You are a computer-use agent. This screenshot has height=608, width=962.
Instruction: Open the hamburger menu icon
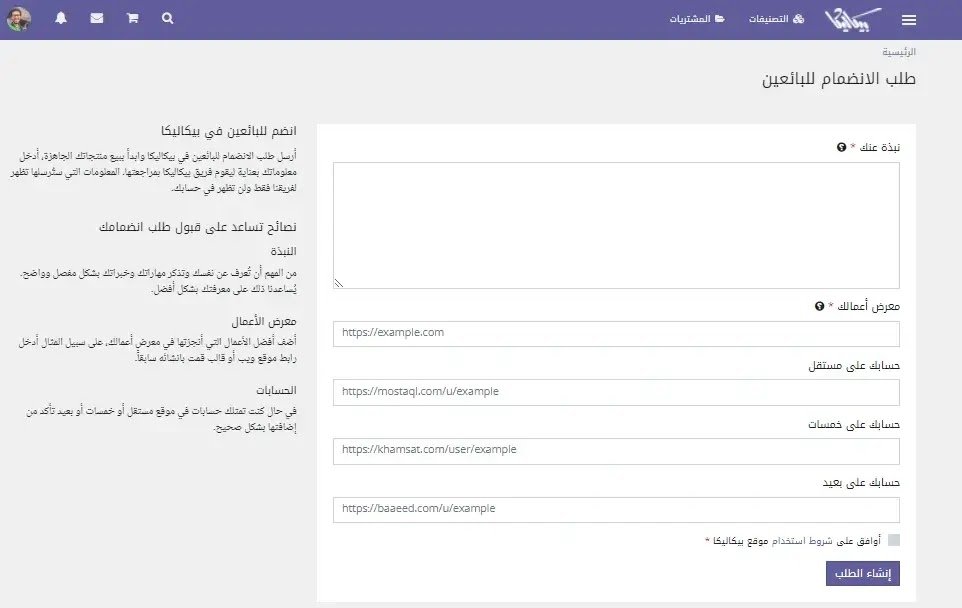coord(908,20)
